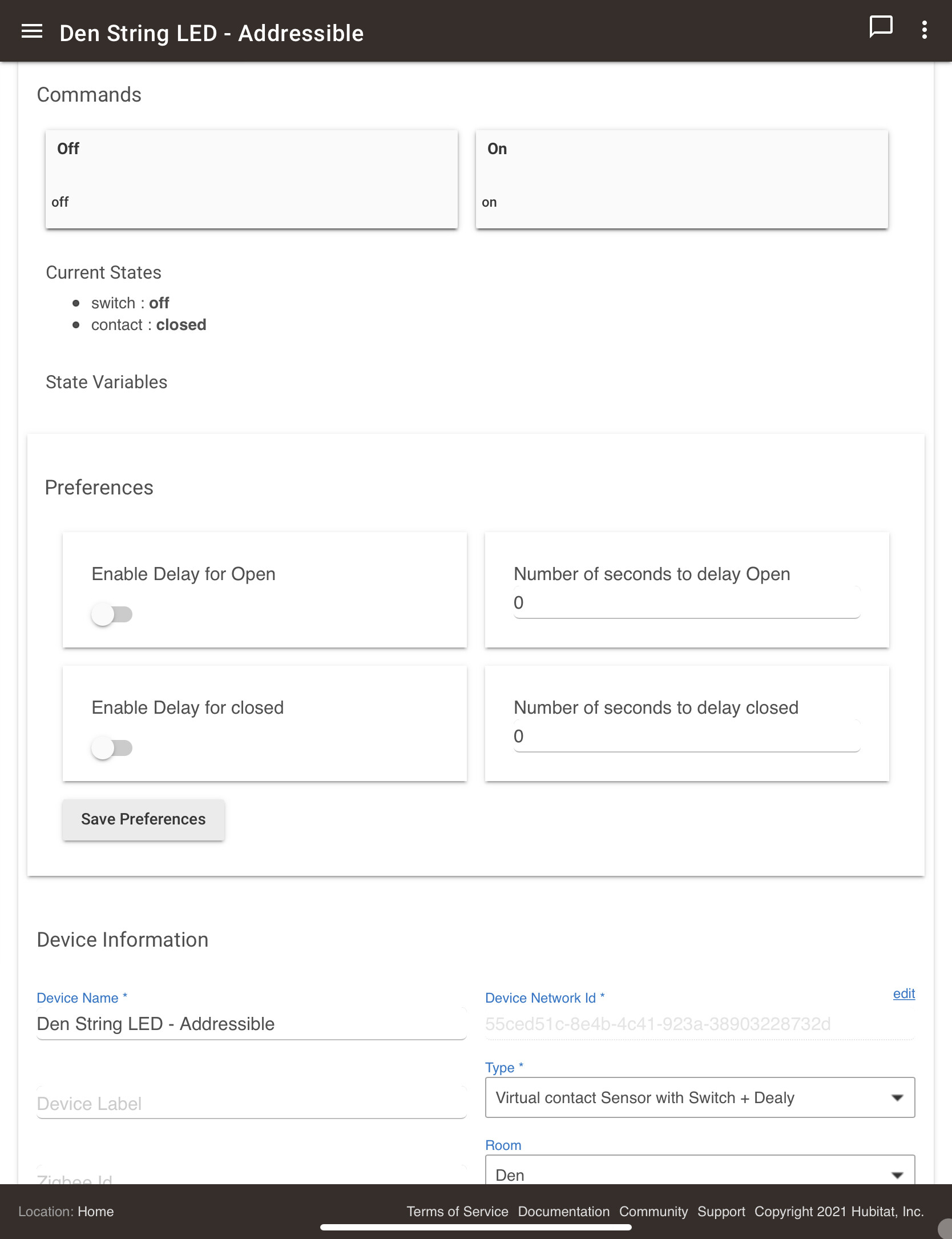Open the hamburger navigation menu
Viewport: 952px width, 1239px height.
pos(32,32)
